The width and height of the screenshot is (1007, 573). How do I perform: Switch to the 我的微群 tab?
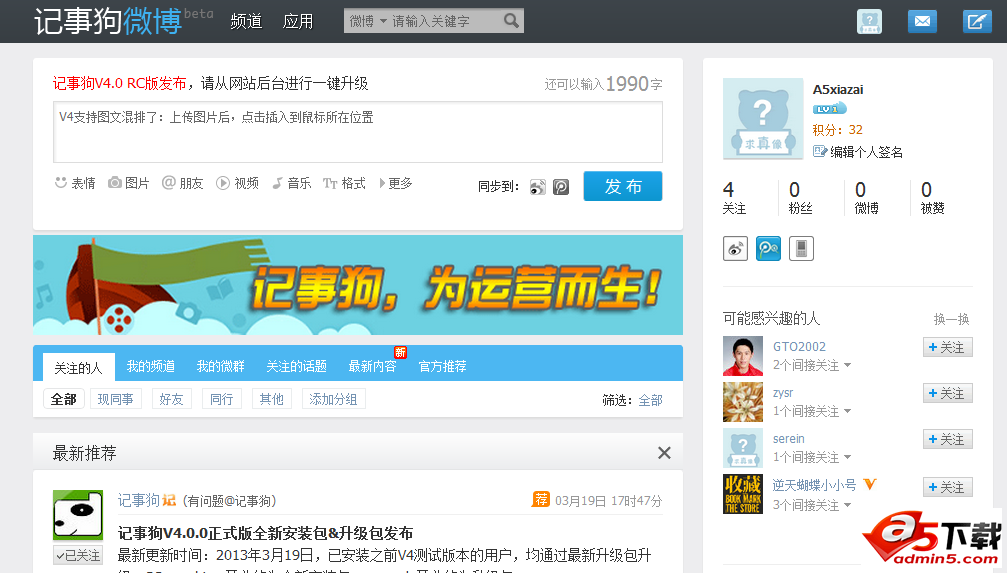220,366
